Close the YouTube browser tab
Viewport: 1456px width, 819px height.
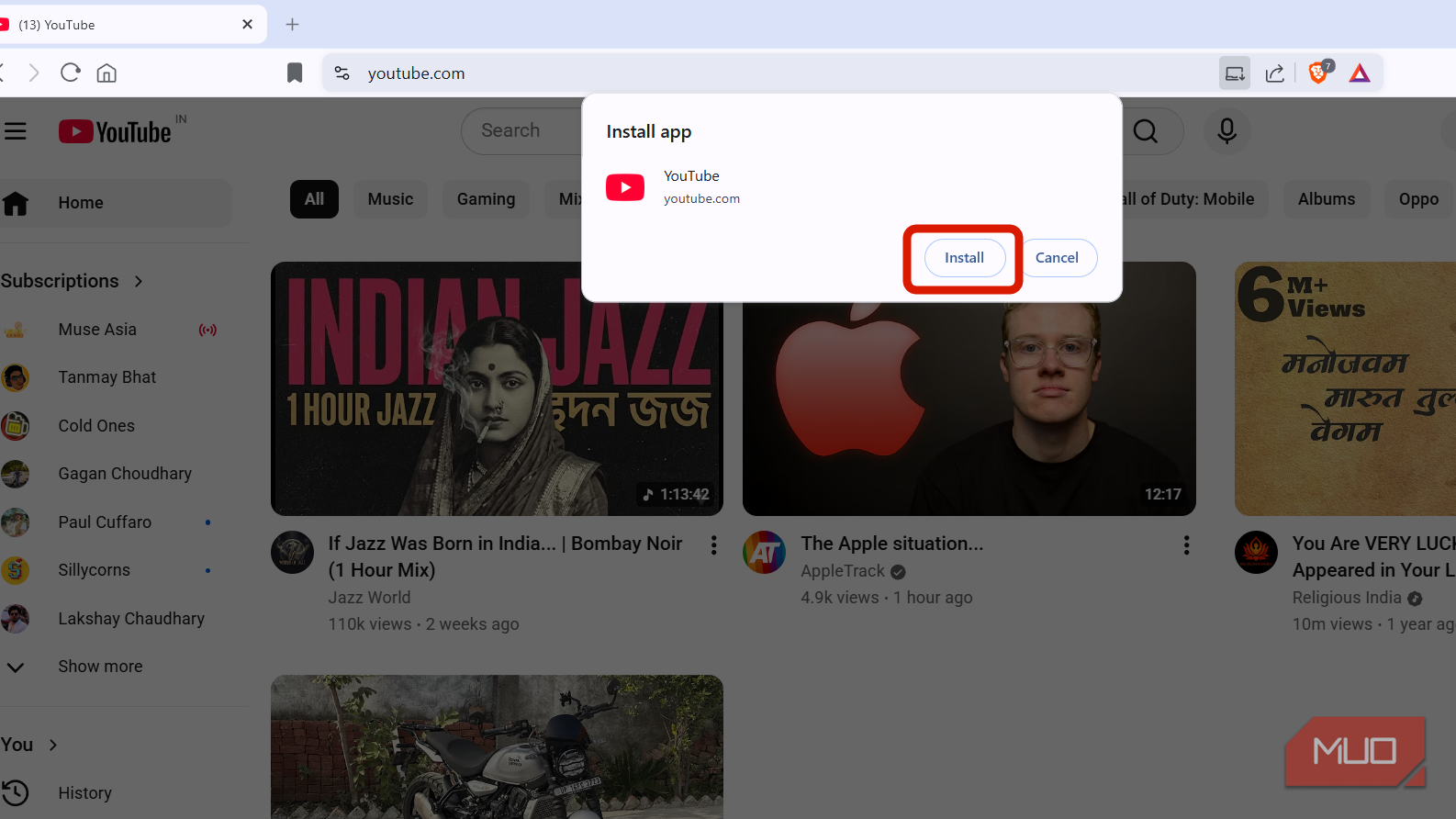247,25
